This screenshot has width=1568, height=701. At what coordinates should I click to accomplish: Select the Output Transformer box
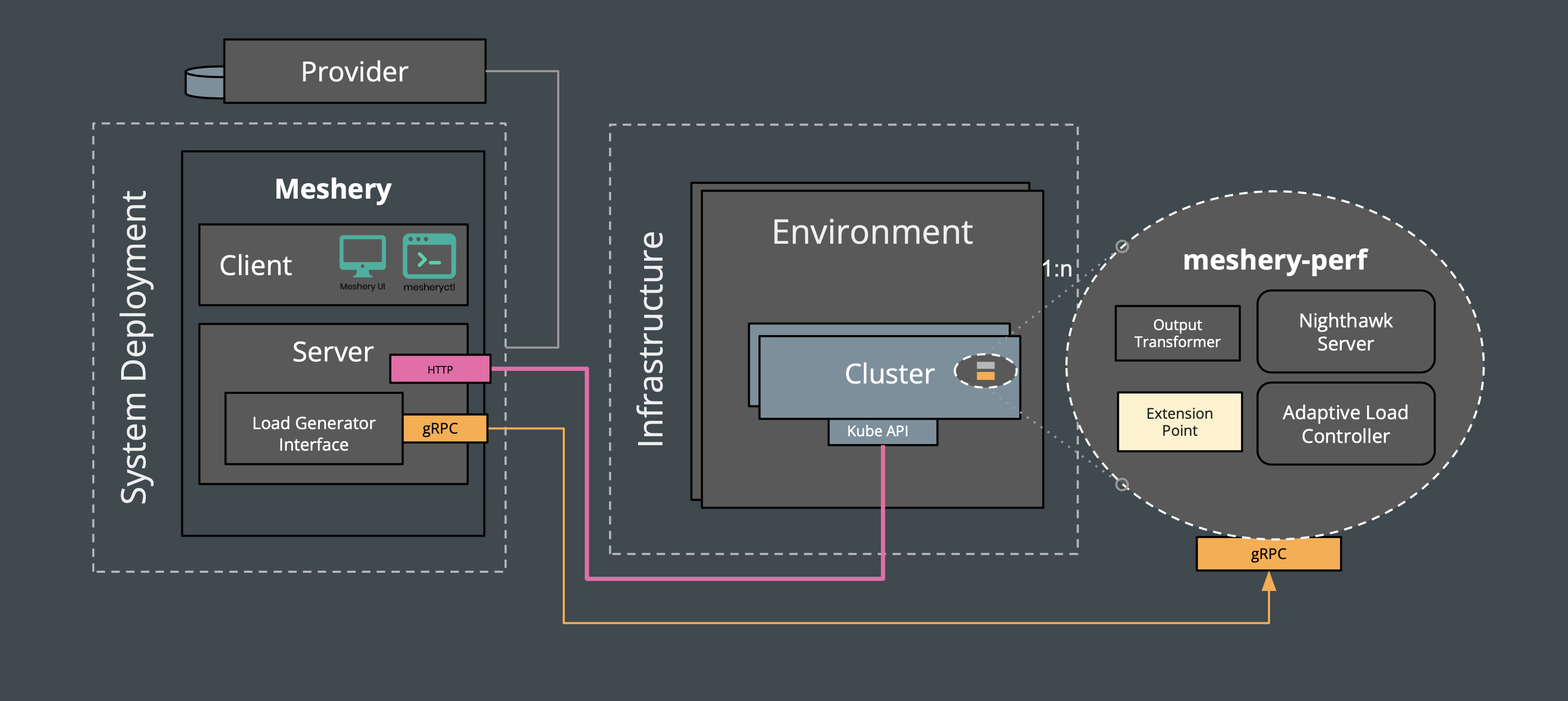(x=1177, y=333)
